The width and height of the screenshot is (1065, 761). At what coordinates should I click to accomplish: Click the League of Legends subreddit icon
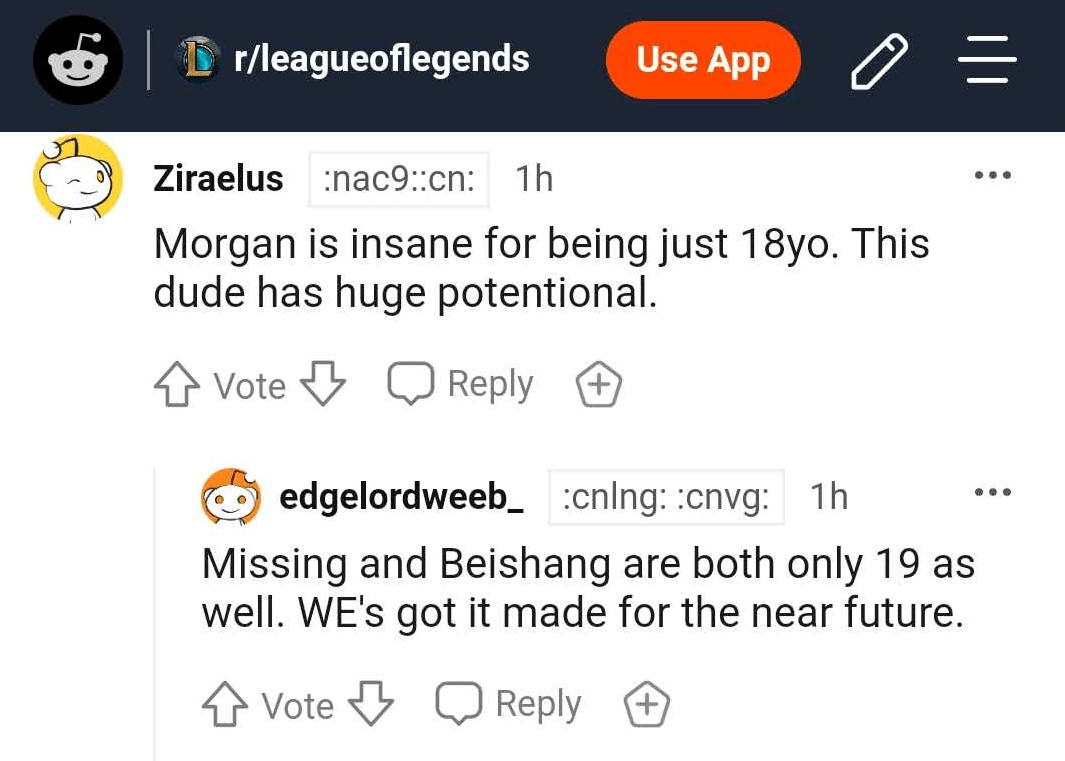[x=198, y=60]
